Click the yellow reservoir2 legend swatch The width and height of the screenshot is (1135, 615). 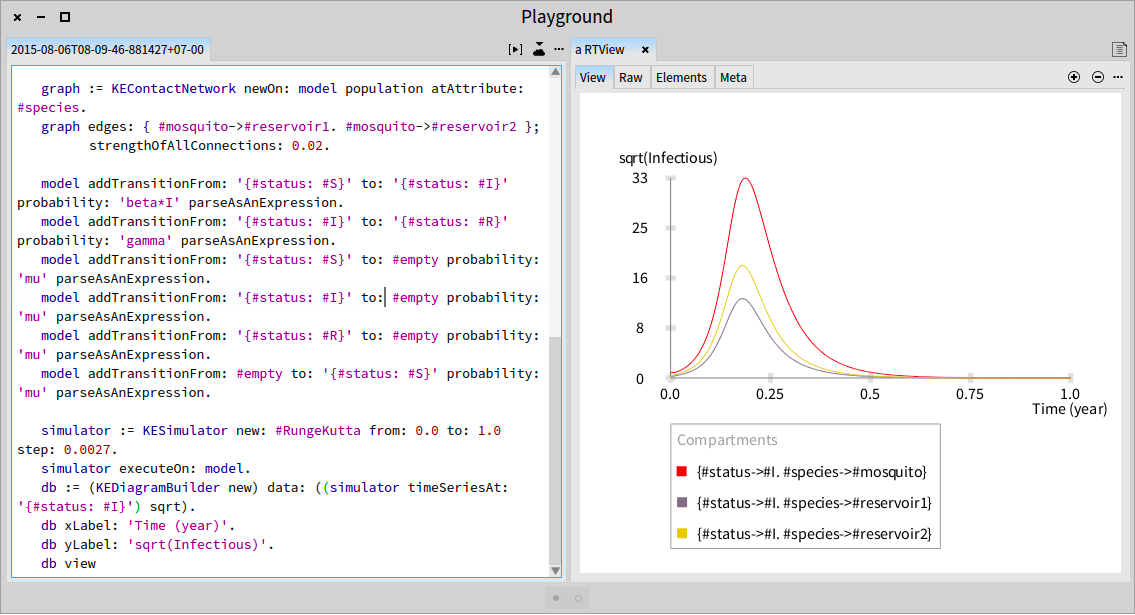click(681, 533)
